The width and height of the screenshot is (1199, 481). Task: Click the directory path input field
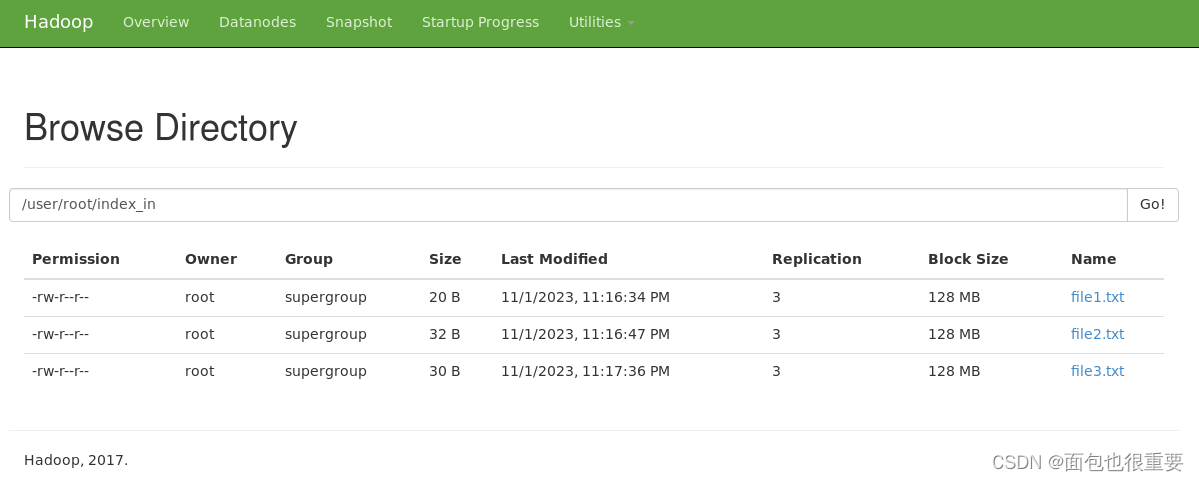(x=568, y=205)
